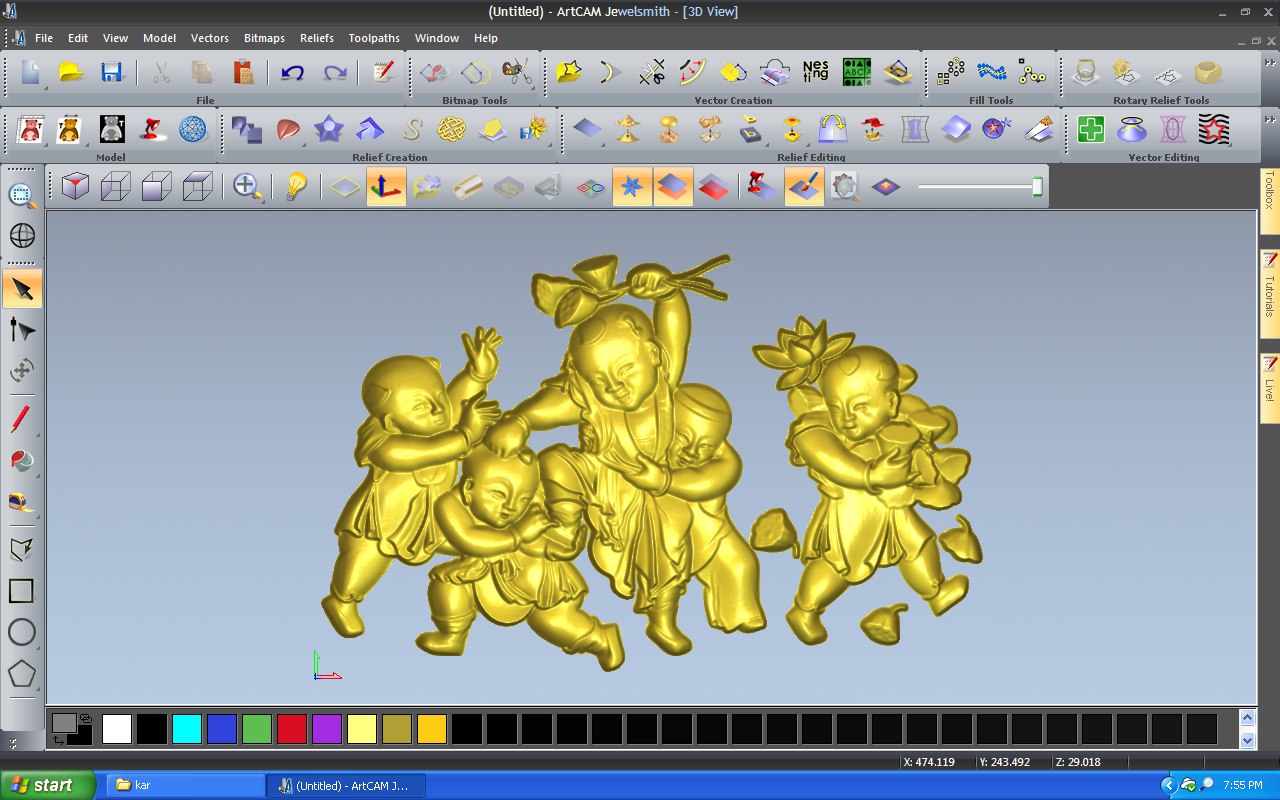Click the Windows start button
This screenshot has width=1280, height=800.
(x=48, y=785)
